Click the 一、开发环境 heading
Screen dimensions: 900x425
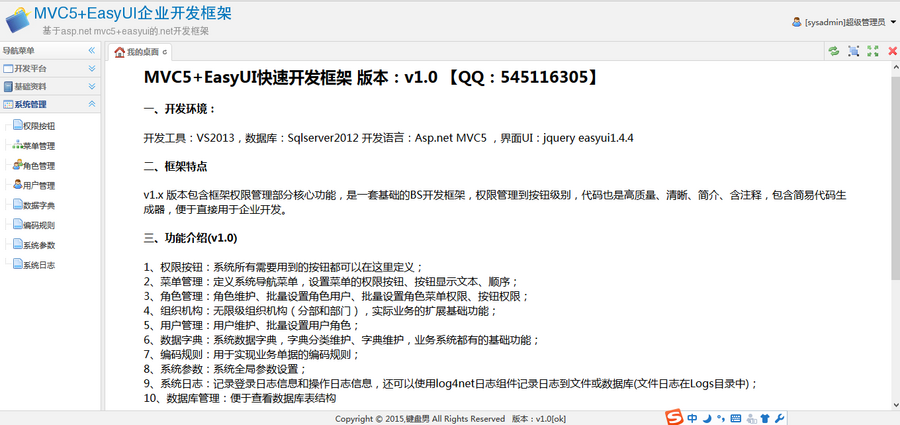[180, 109]
